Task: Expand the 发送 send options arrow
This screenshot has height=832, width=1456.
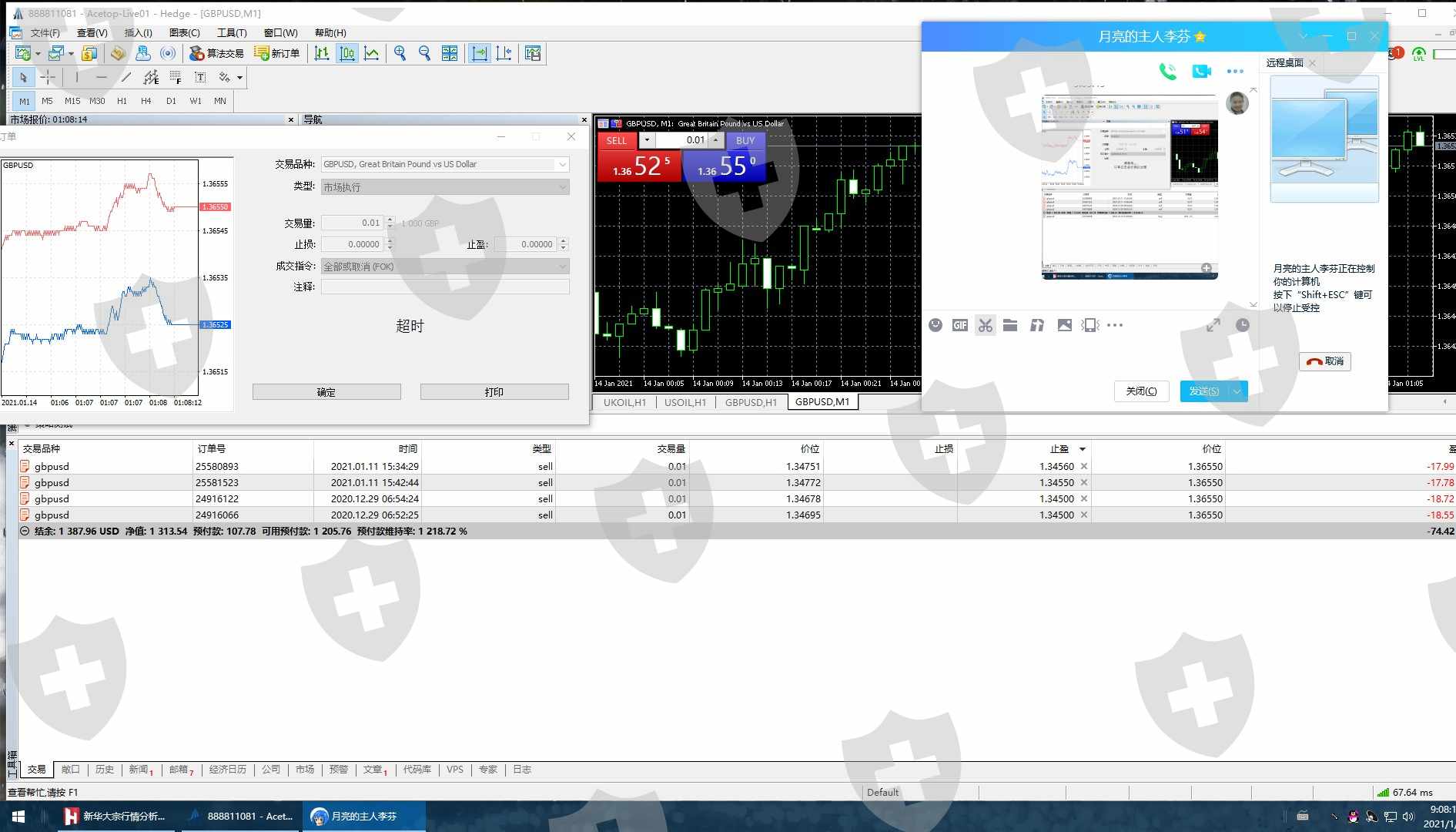Action: [x=1237, y=391]
